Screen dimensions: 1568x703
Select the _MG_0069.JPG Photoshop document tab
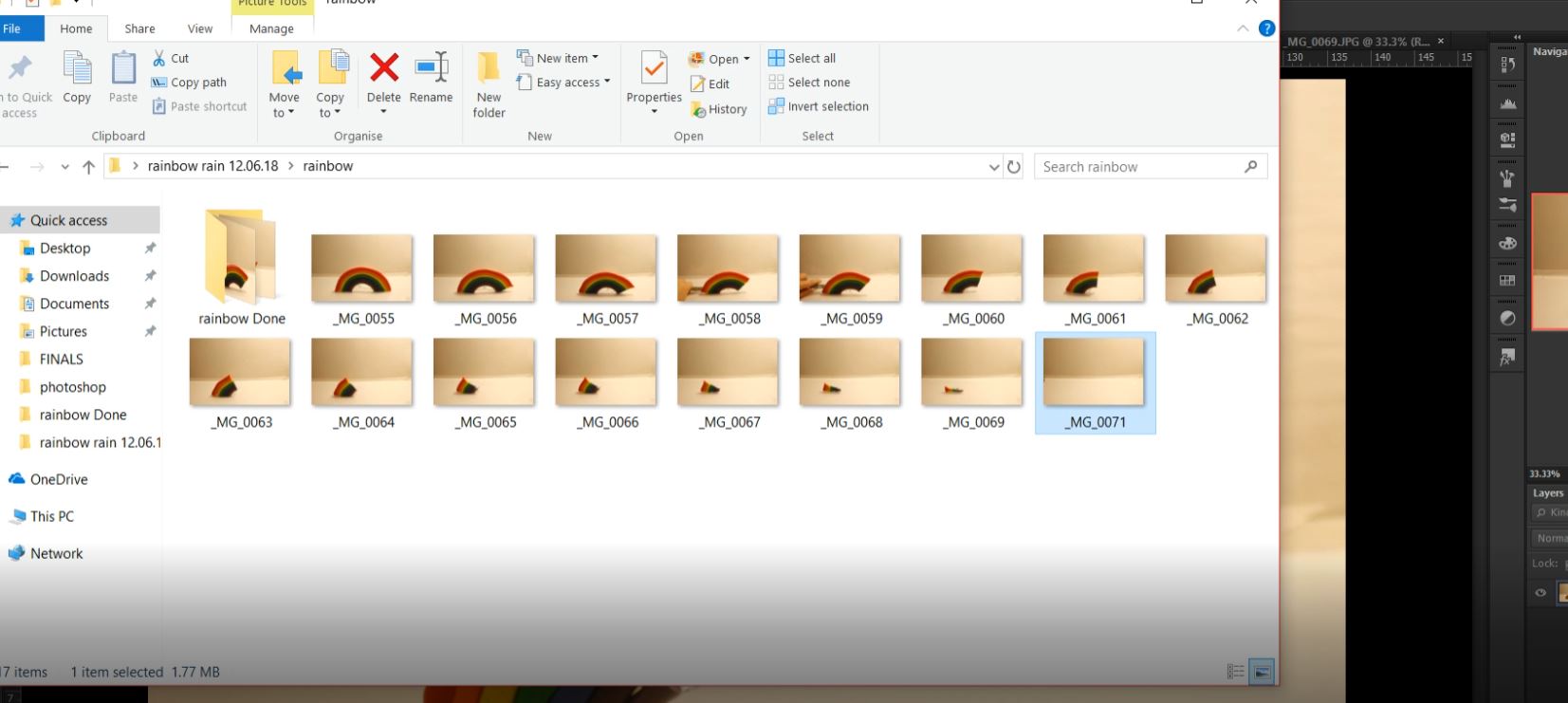click(x=1358, y=42)
